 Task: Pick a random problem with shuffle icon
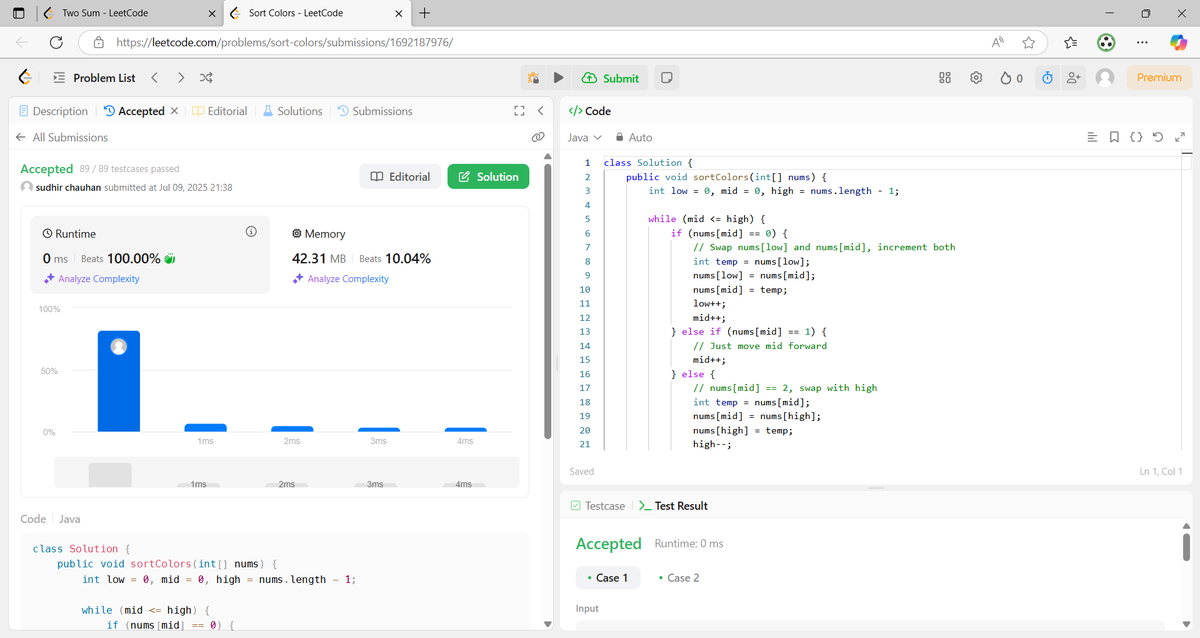click(x=206, y=78)
